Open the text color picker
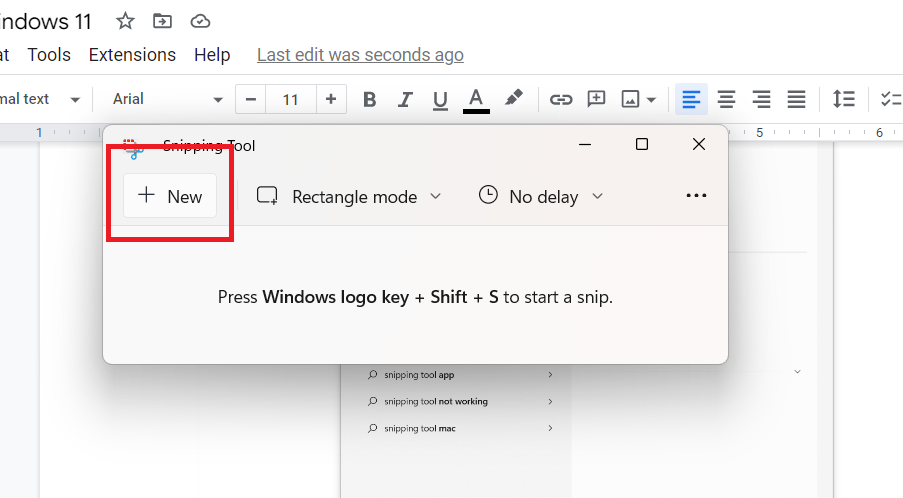903x498 pixels. tap(476, 100)
